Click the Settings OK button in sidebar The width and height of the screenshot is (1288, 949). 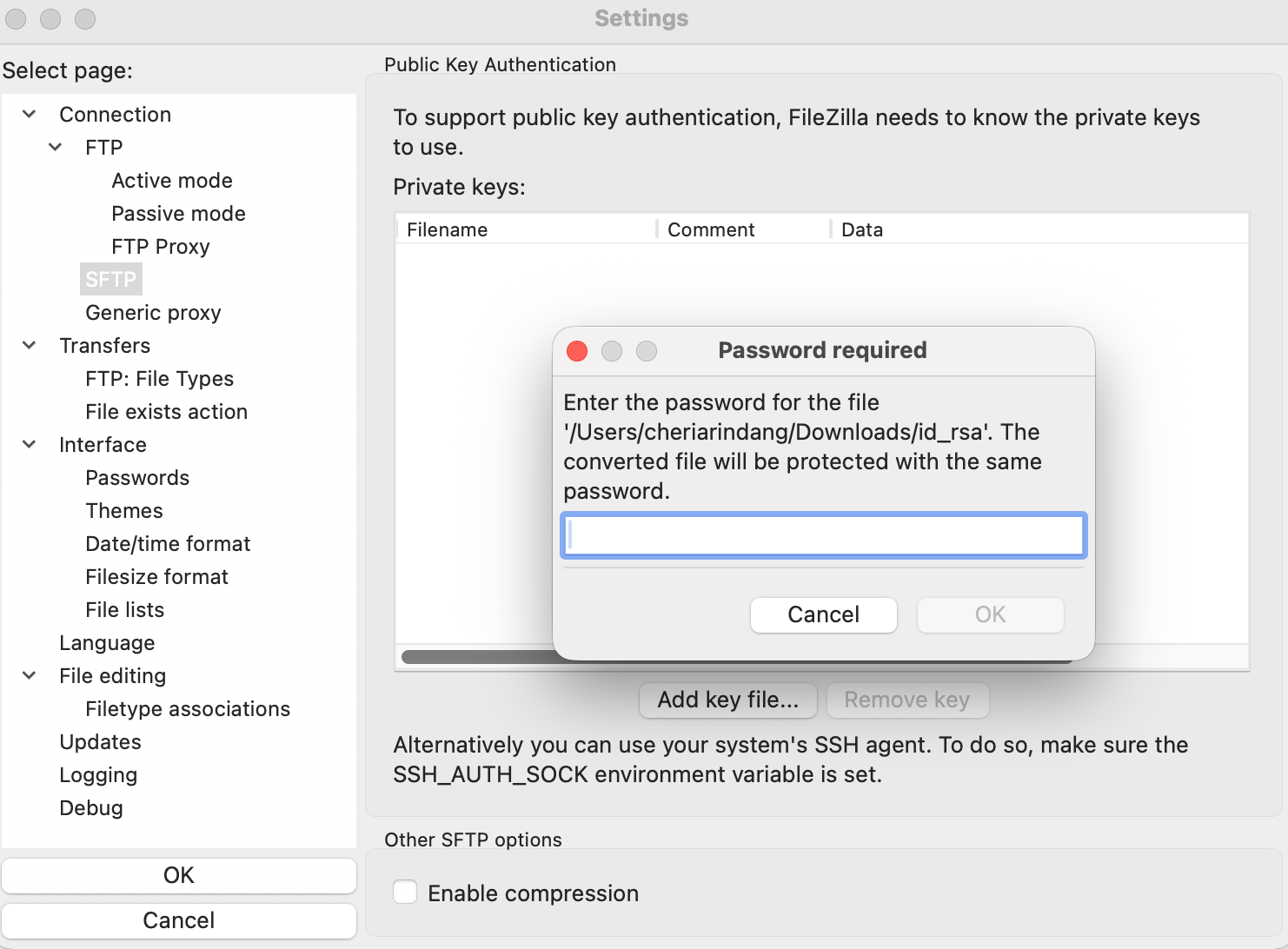click(x=179, y=875)
